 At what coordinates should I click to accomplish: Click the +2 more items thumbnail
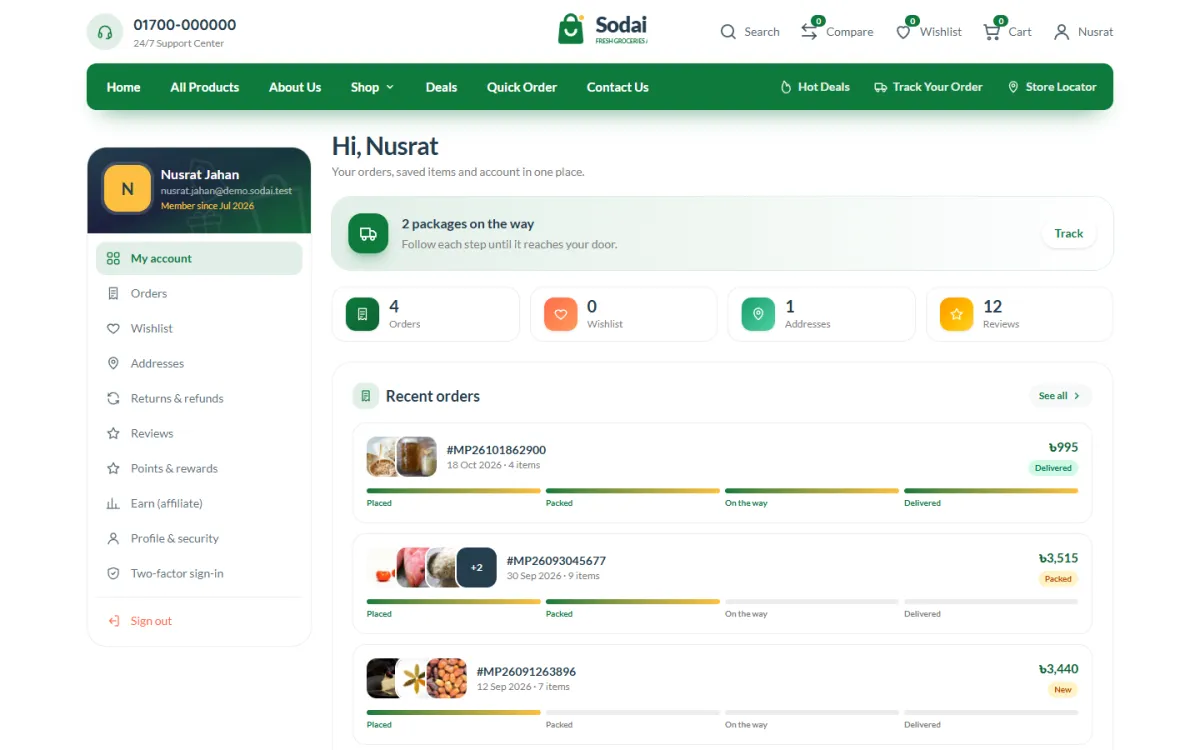[477, 567]
